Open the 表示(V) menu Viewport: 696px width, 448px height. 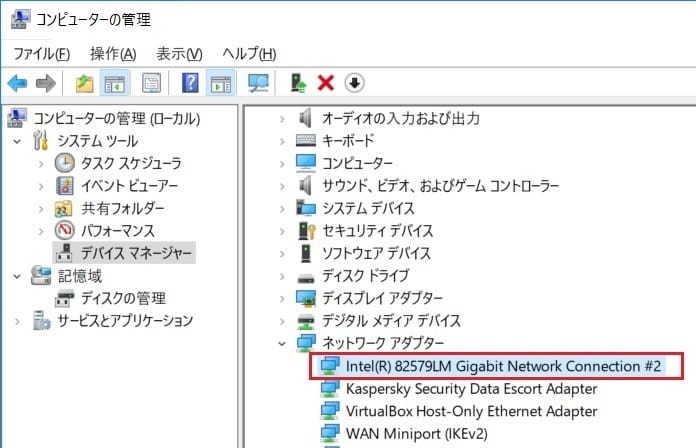point(179,53)
